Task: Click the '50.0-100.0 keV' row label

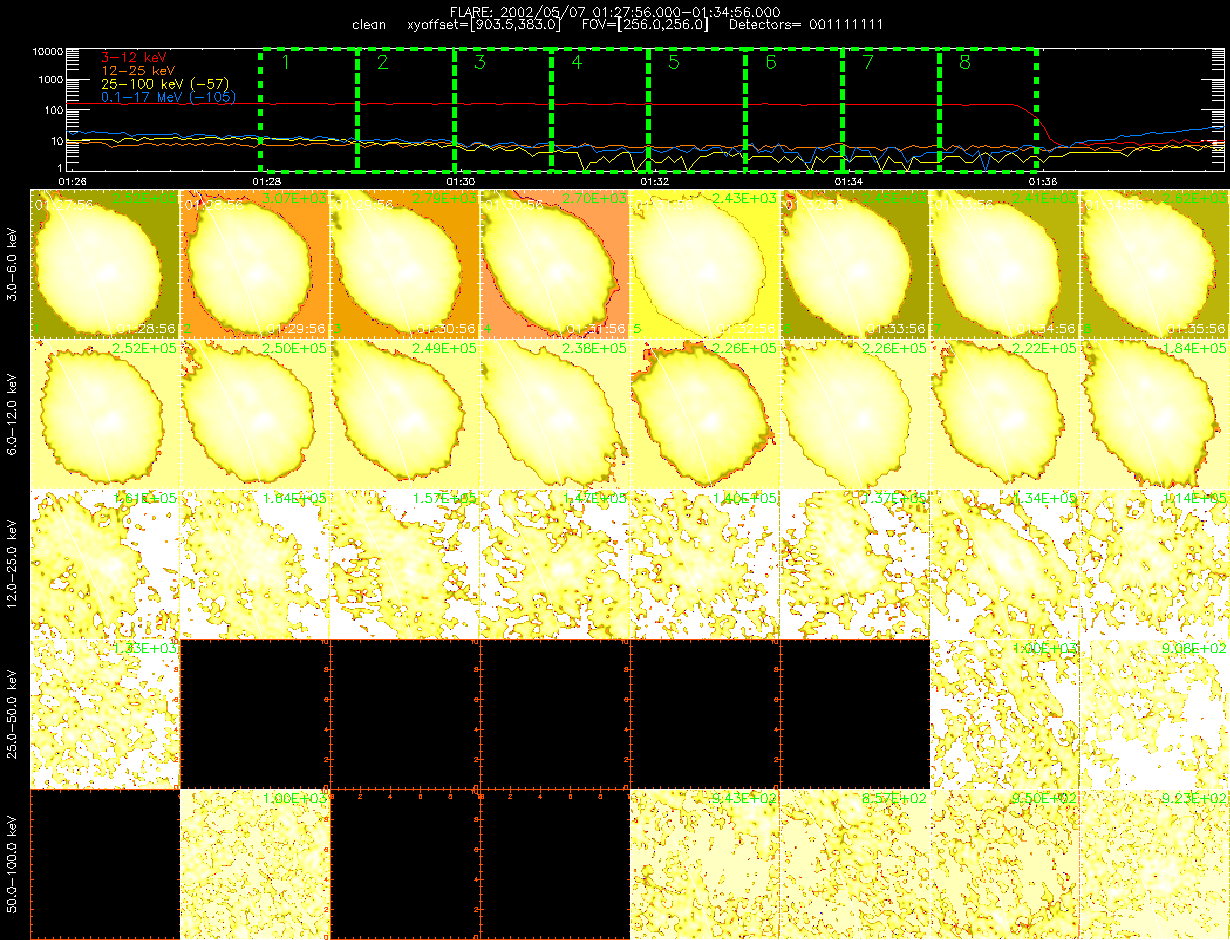Action: pos(13,865)
